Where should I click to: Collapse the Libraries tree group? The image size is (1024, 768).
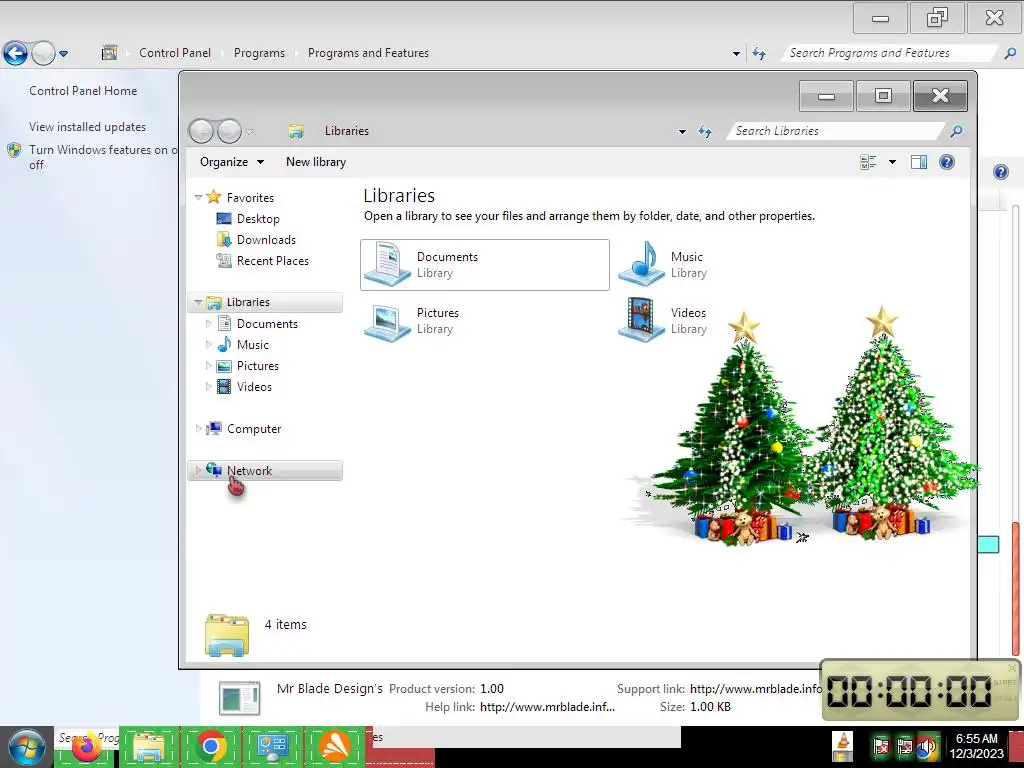click(x=199, y=302)
